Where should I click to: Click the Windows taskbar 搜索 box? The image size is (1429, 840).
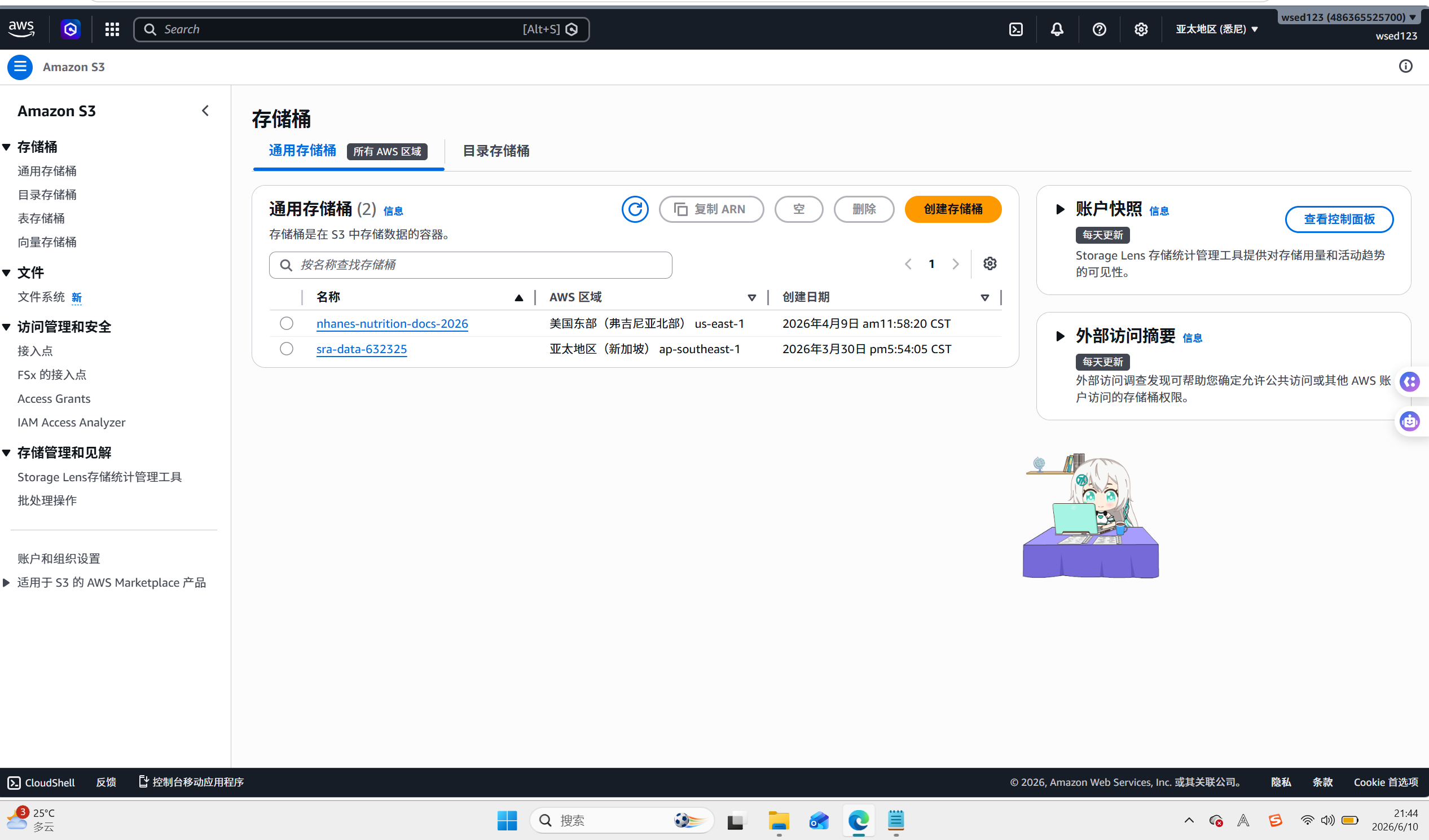[x=622, y=820]
